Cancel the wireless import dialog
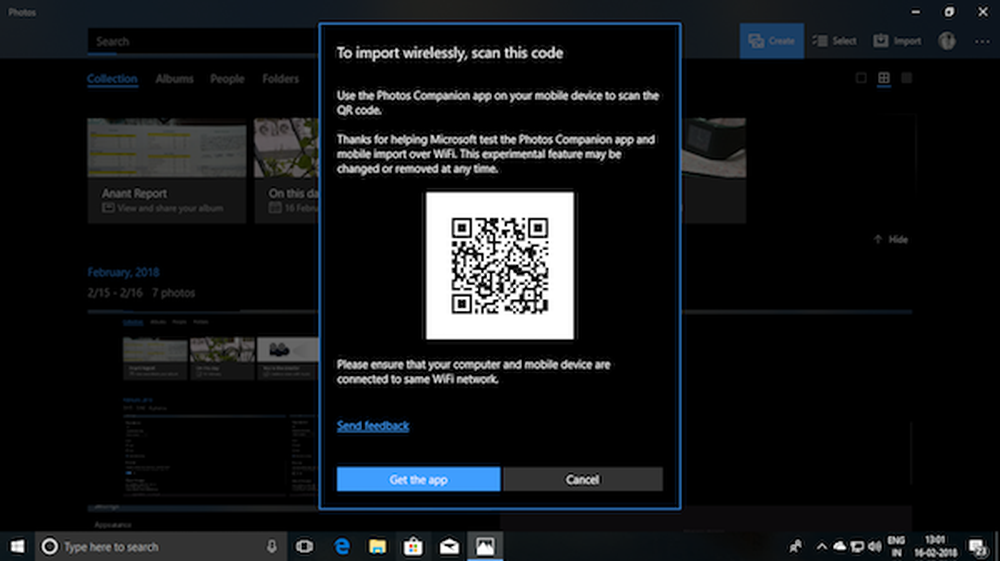 (583, 479)
